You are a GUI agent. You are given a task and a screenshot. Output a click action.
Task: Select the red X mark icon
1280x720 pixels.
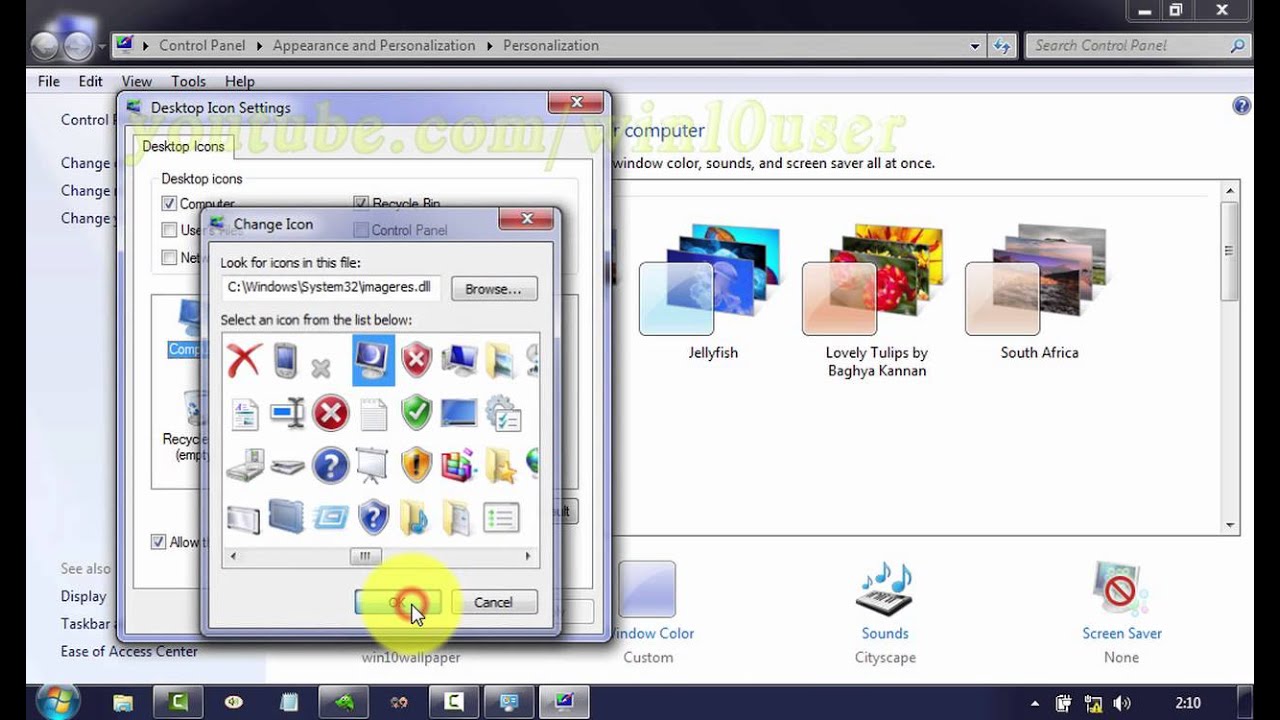click(x=244, y=359)
